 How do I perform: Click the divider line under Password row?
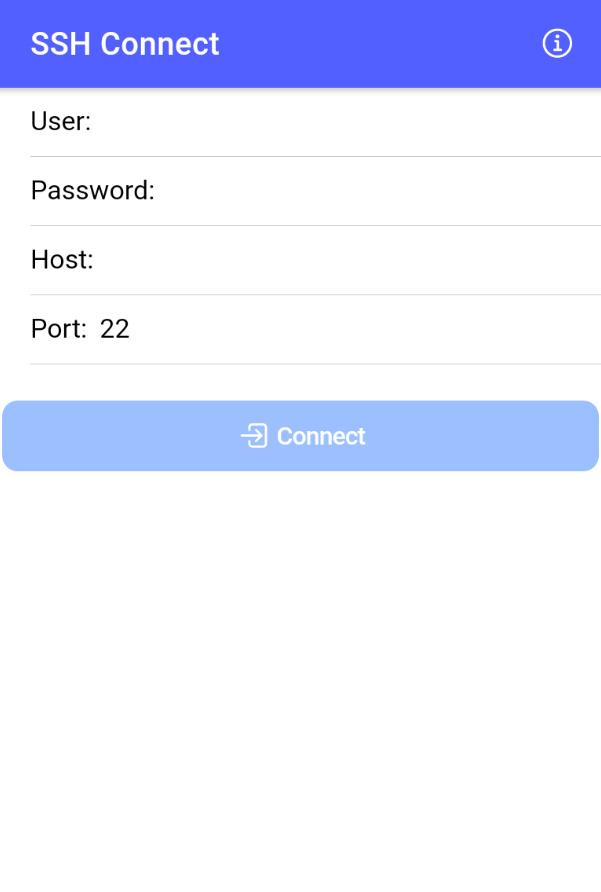click(x=316, y=225)
